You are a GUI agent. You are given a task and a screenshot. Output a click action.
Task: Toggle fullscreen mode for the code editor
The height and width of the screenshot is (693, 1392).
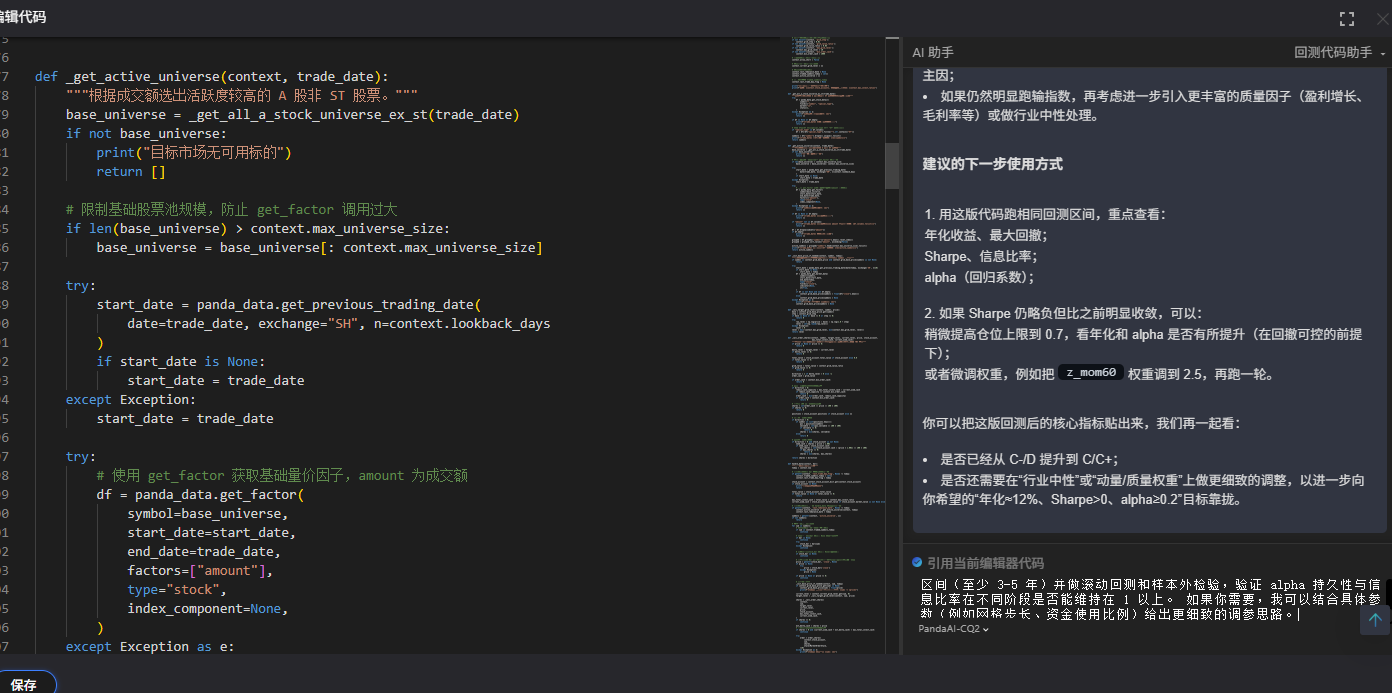tap(1347, 18)
